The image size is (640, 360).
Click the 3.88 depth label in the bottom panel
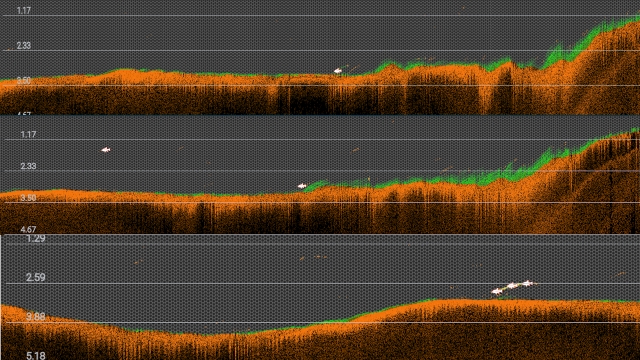(x=36, y=317)
